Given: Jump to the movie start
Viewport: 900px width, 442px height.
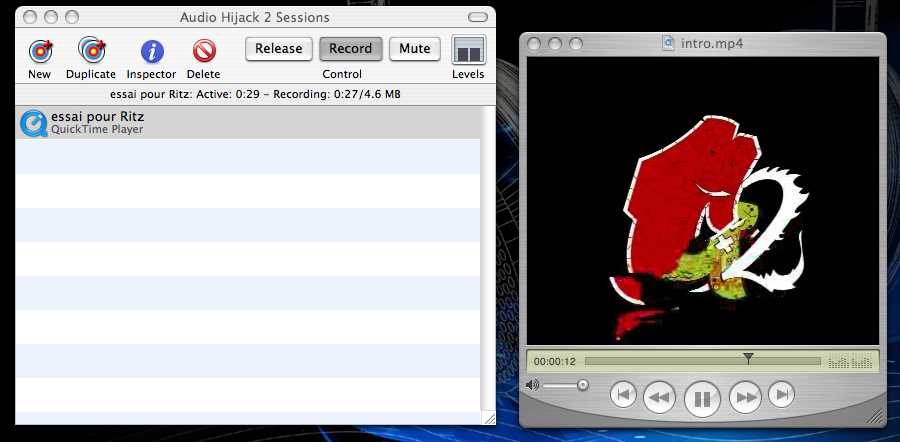Looking at the screenshot, I should coord(623,394).
